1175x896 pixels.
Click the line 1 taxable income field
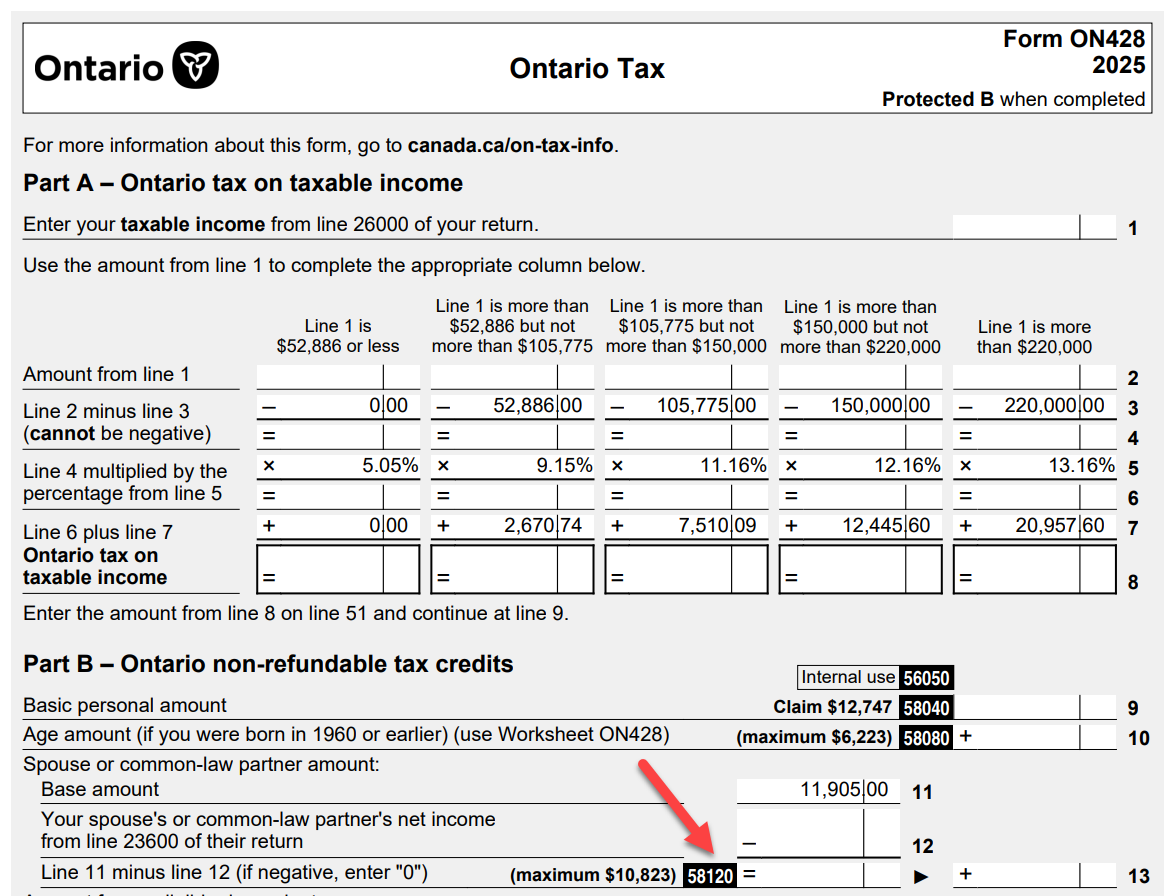coord(1034,227)
